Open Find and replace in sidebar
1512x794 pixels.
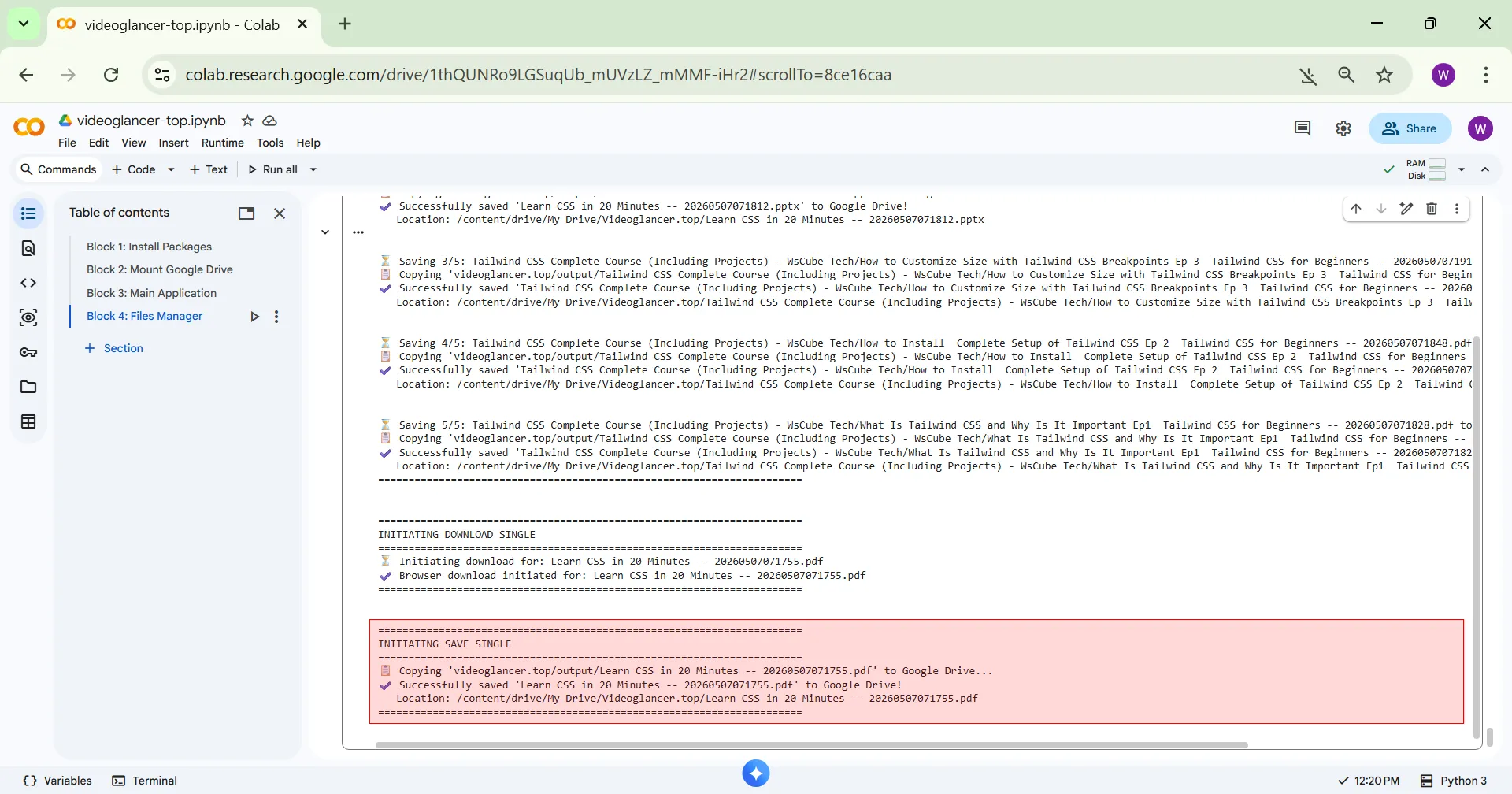coord(28,248)
